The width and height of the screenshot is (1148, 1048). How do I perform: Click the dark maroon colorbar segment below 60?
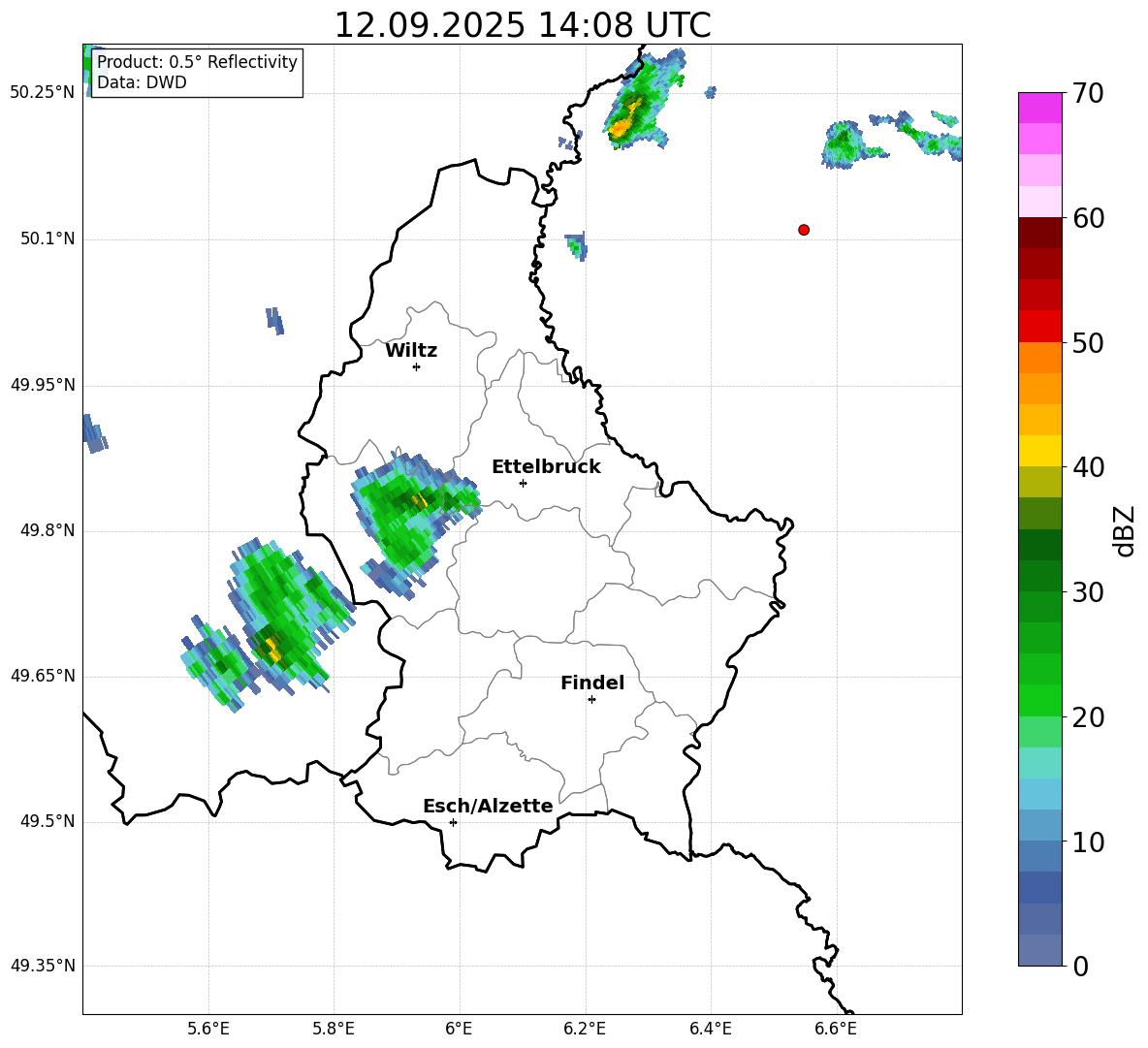click(x=1039, y=233)
